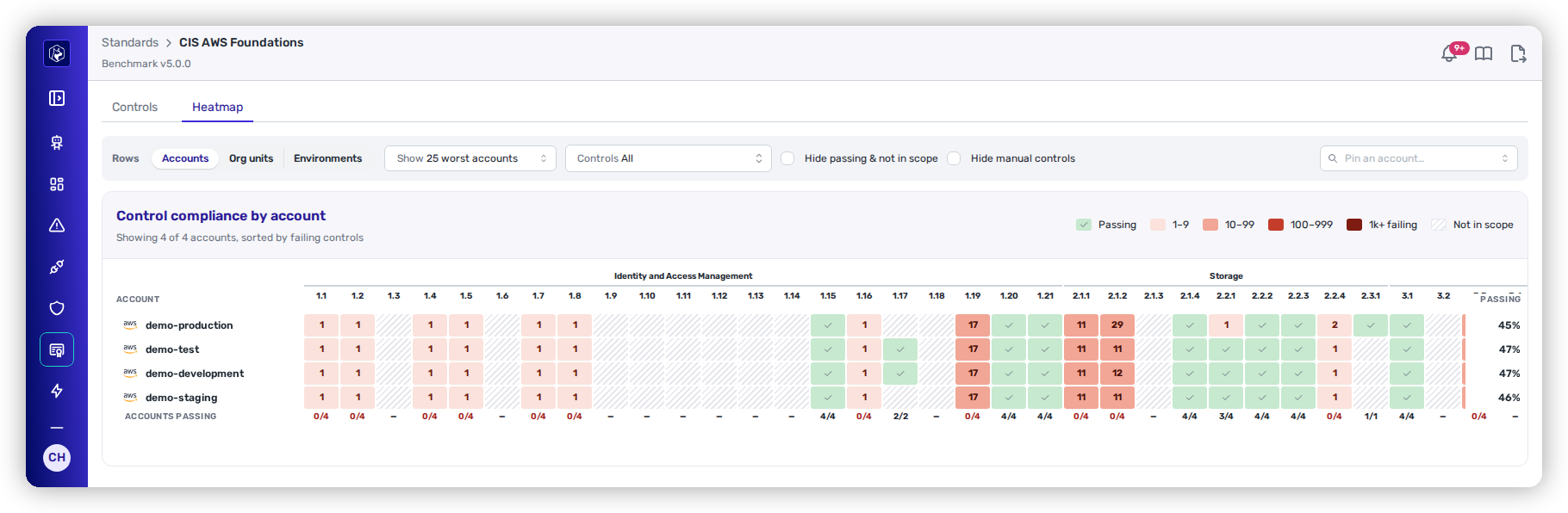Viewport: 1568px width, 513px height.
Task: Open the plug integrations sidebar icon
Action: pyautogui.click(x=57, y=267)
